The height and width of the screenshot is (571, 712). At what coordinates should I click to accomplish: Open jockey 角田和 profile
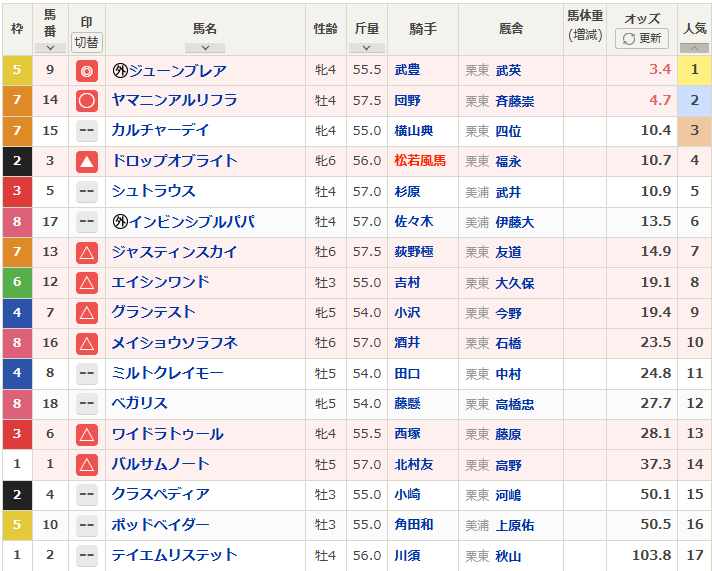tap(414, 525)
